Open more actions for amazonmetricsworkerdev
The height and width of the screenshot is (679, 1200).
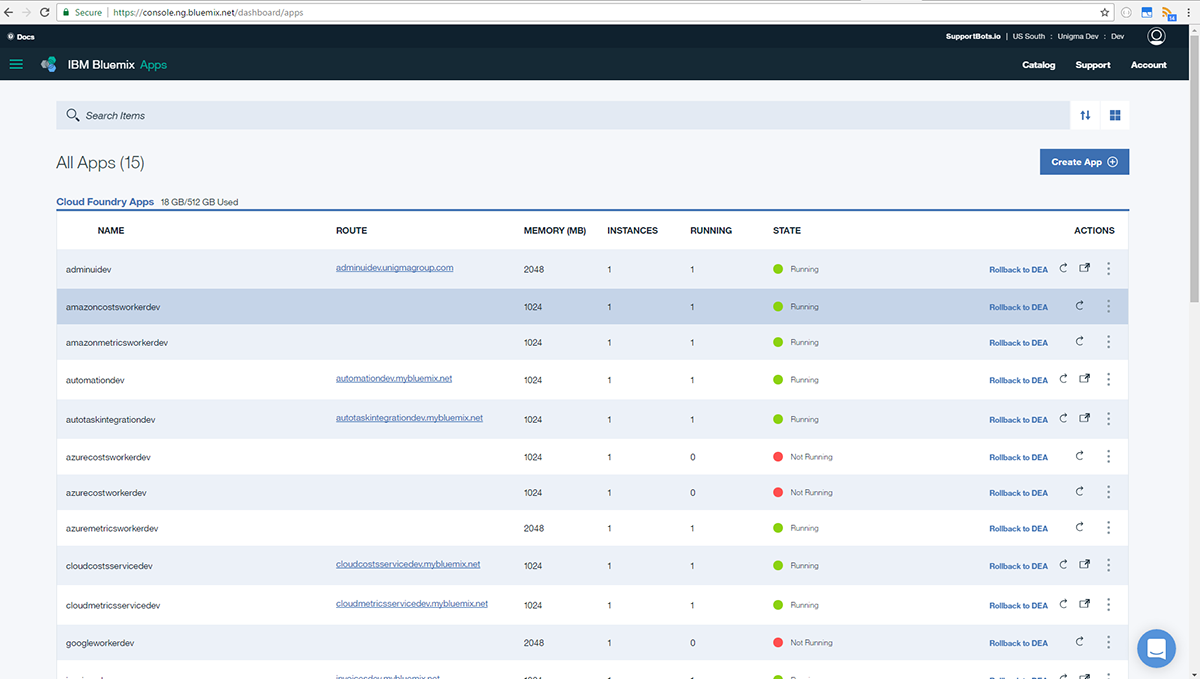(1109, 342)
